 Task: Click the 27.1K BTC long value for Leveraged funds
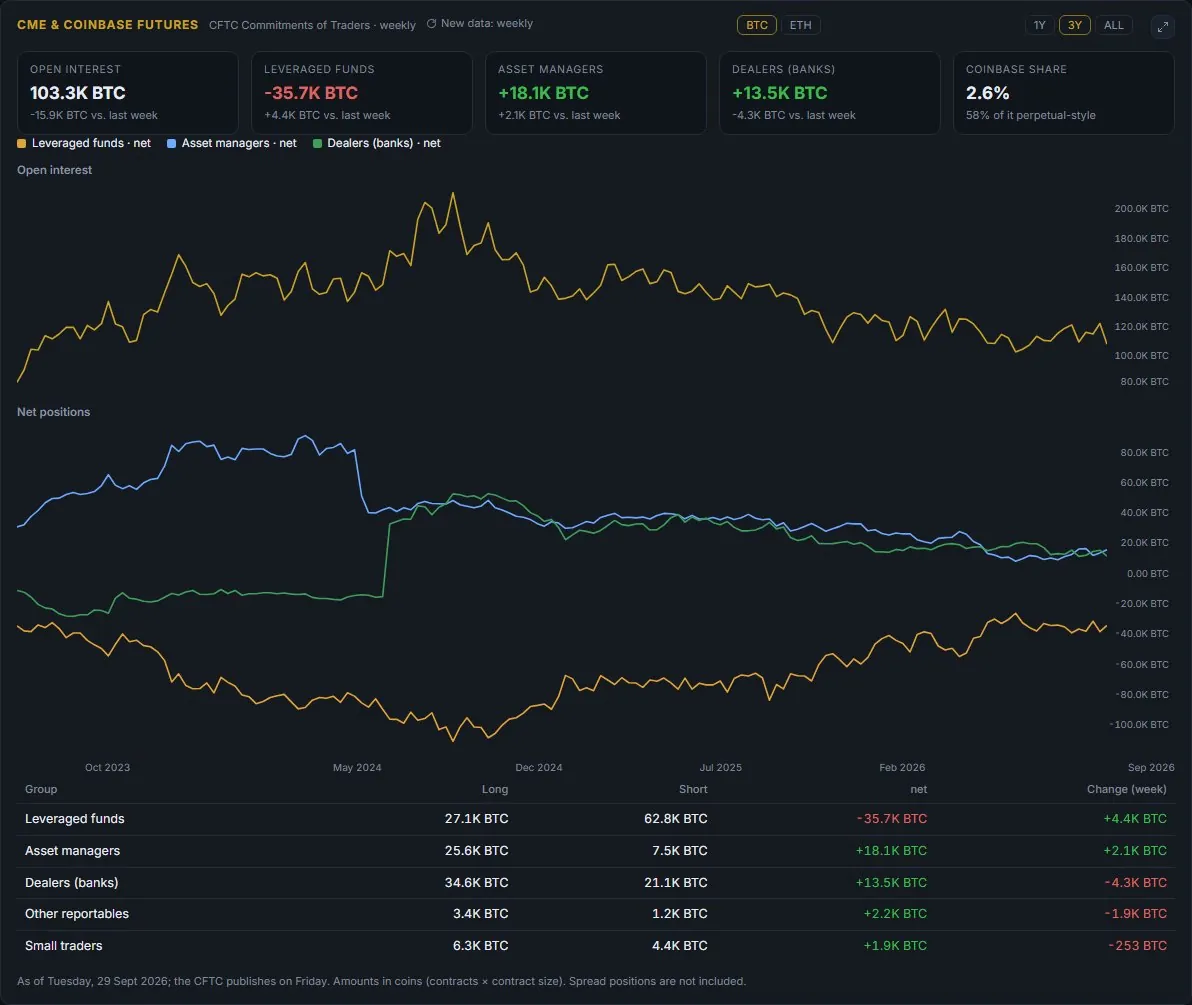[477, 819]
